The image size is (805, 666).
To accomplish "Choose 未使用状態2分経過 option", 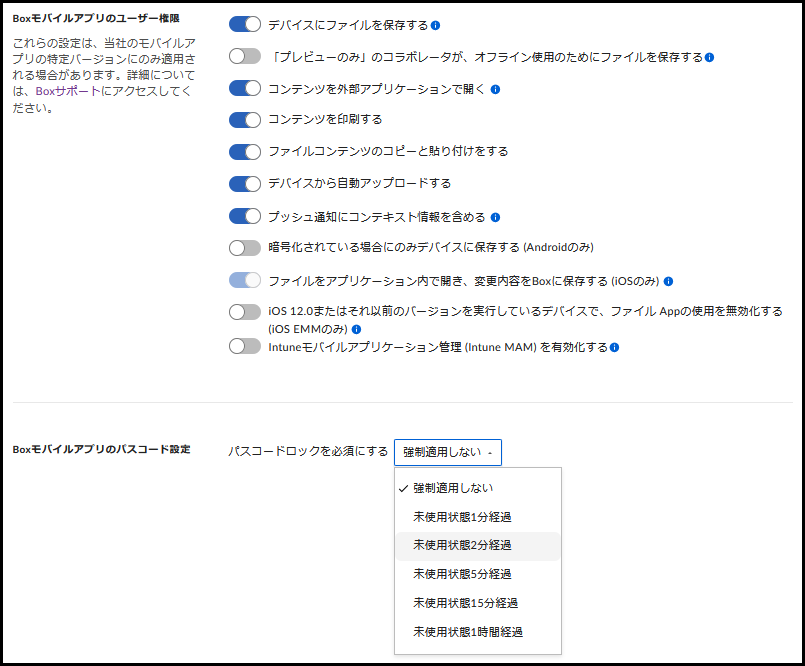I will [477, 545].
